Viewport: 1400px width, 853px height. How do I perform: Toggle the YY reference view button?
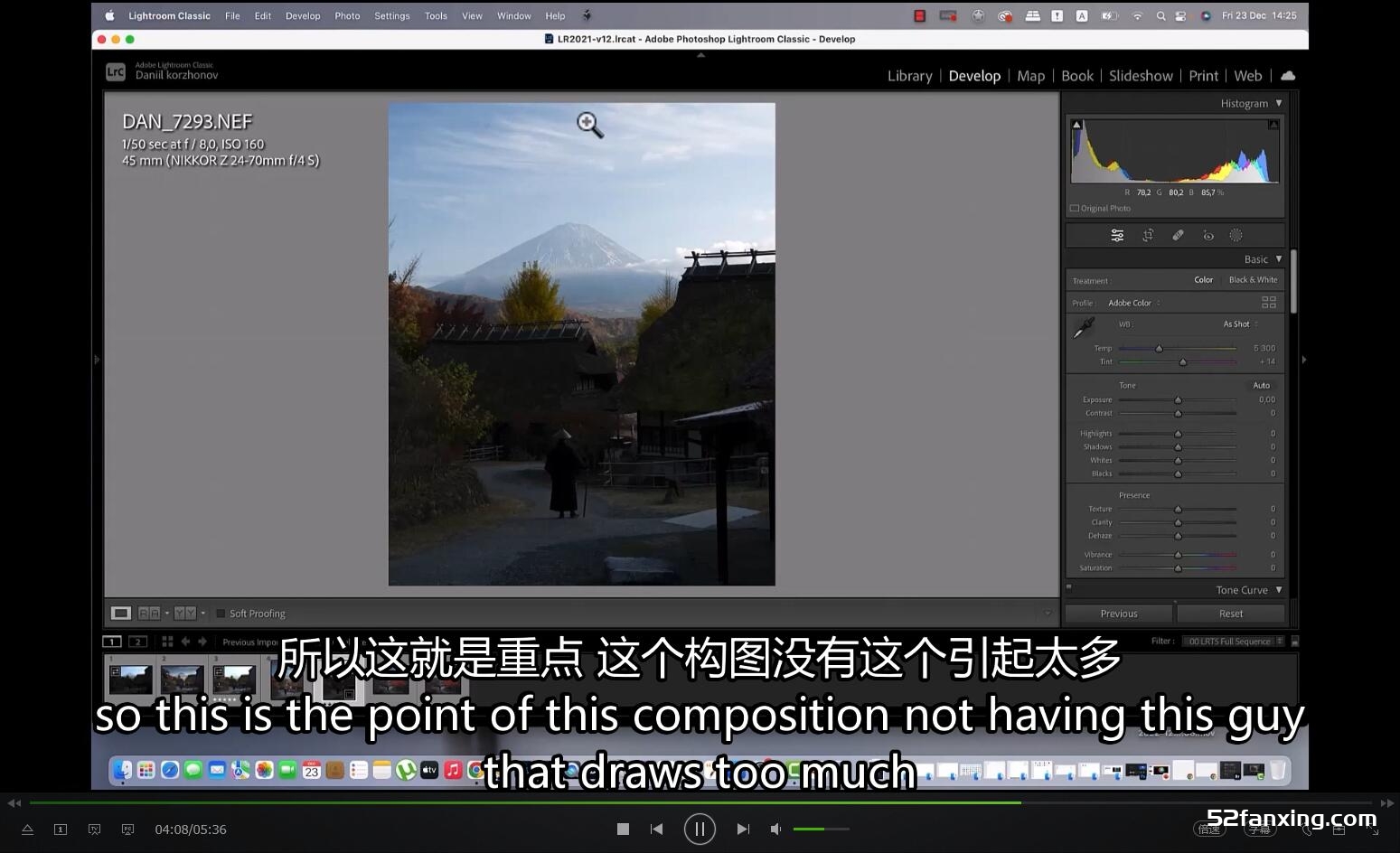pyautogui.click(x=185, y=614)
